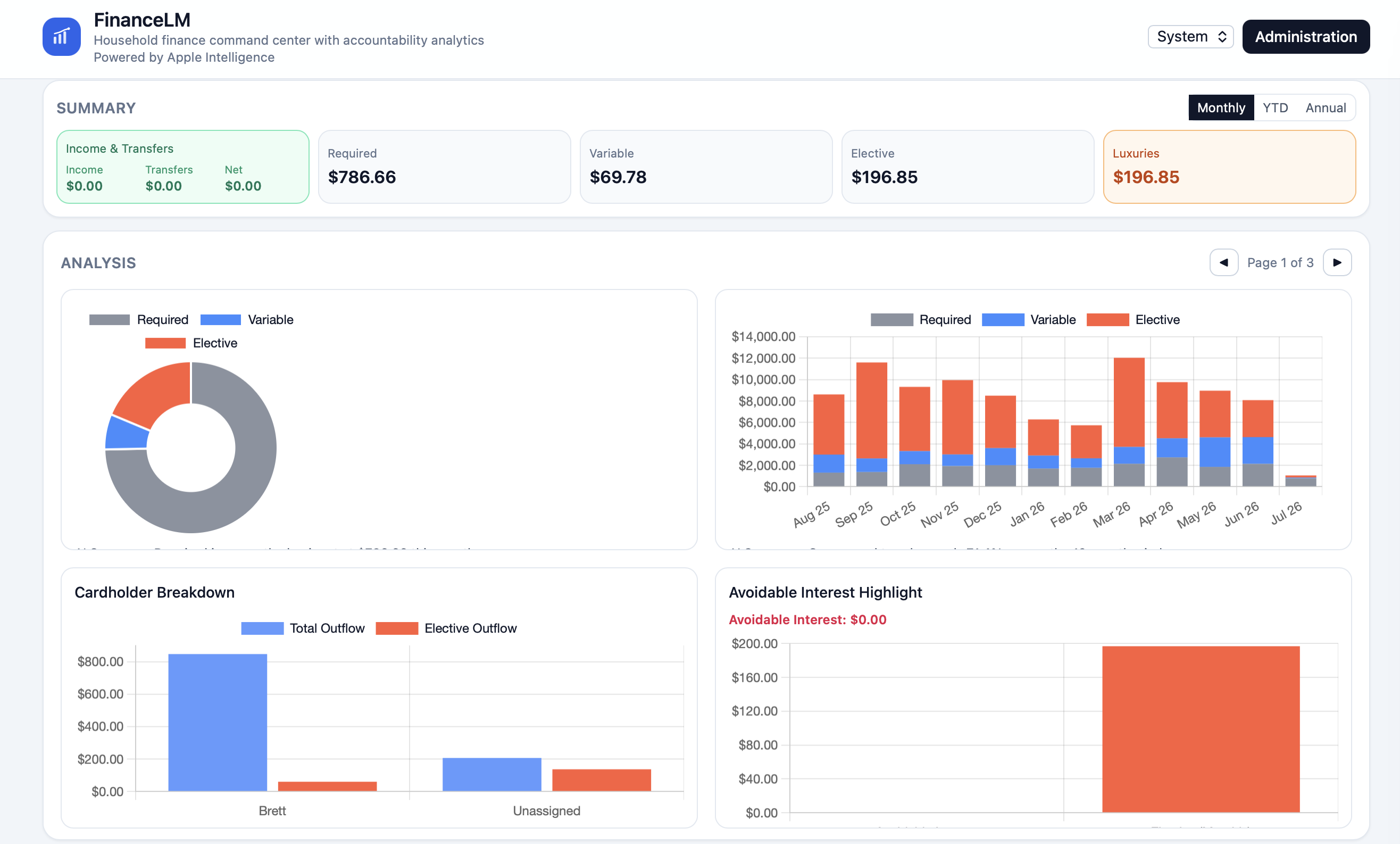Click the Mar 26 stacked bar
This screenshot has width=1400, height=844.
(x=1129, y=421)
